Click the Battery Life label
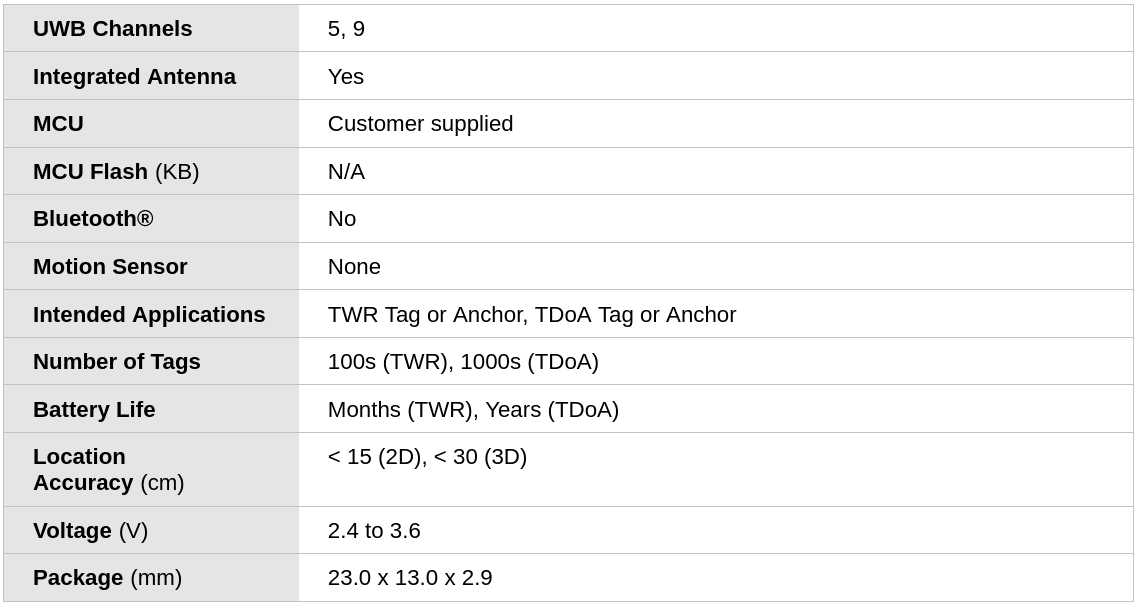The width and height of the screenshot is (1141, 608). click(94, 410)
